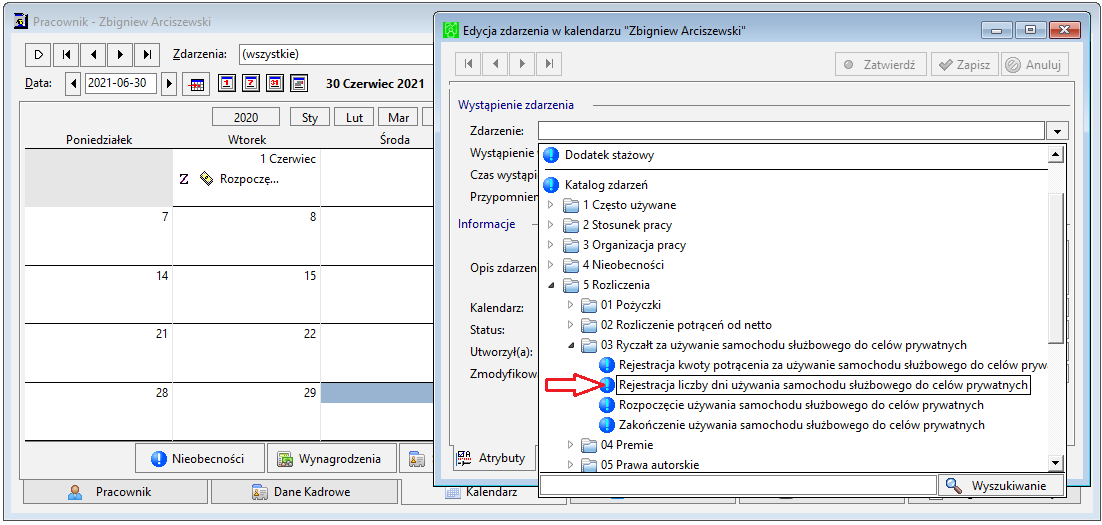Open the Nieobecności tab button
The height and width of the screenshot is (525, 1102).
(200, 459)
